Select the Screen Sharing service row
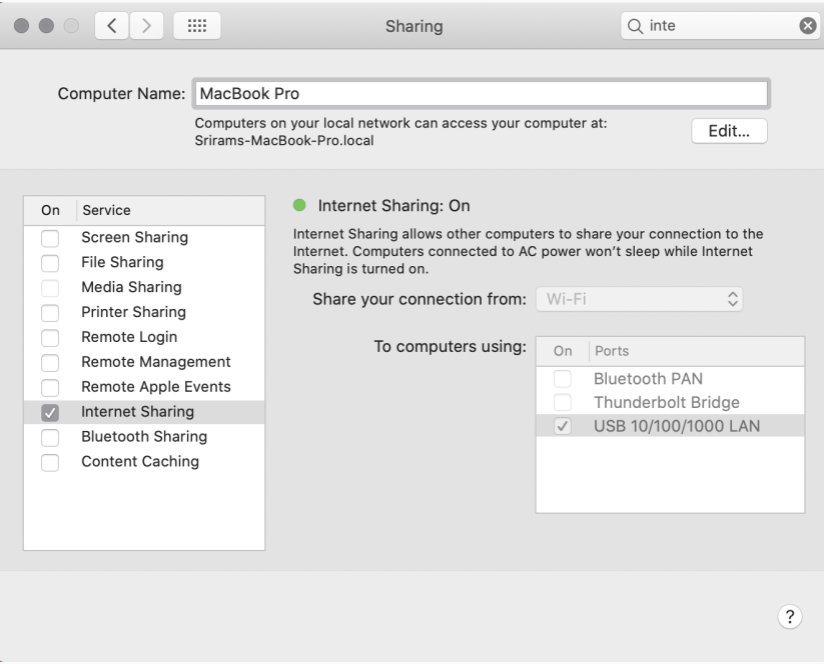 pyautogui.click(x=144, y=237)
